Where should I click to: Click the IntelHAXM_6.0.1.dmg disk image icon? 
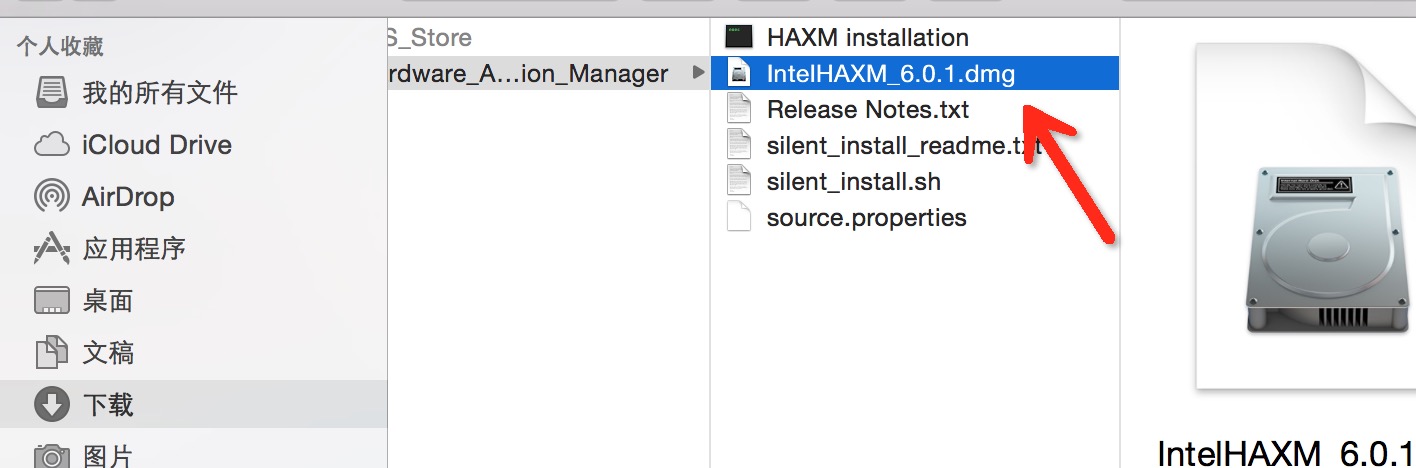(x=739, y=74)
